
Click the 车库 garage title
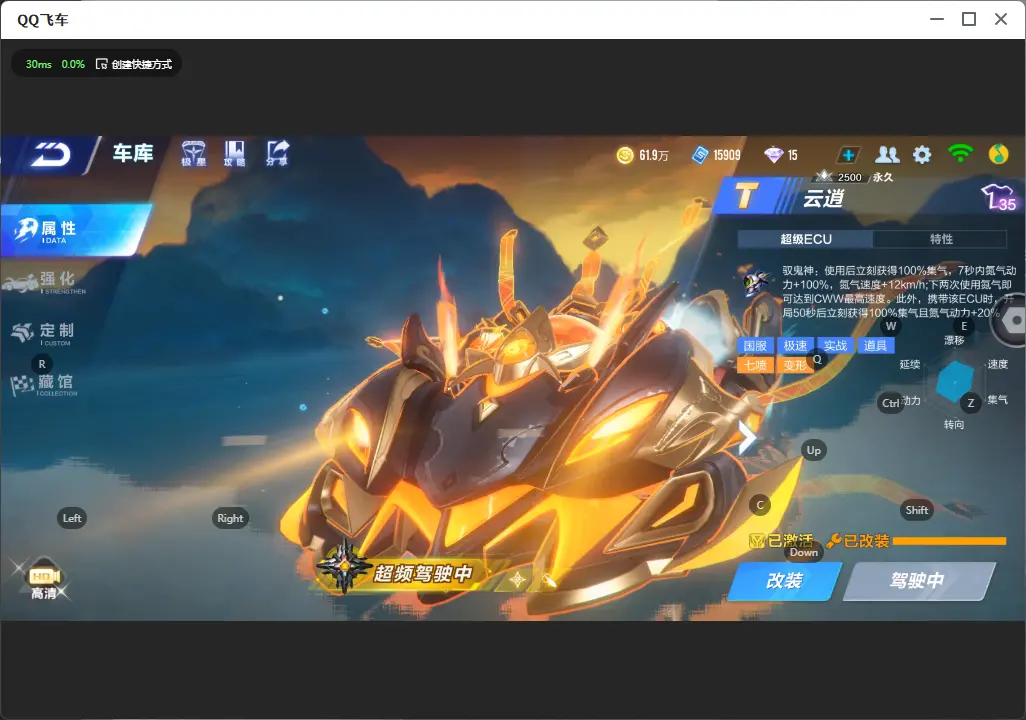click(133, 153)
